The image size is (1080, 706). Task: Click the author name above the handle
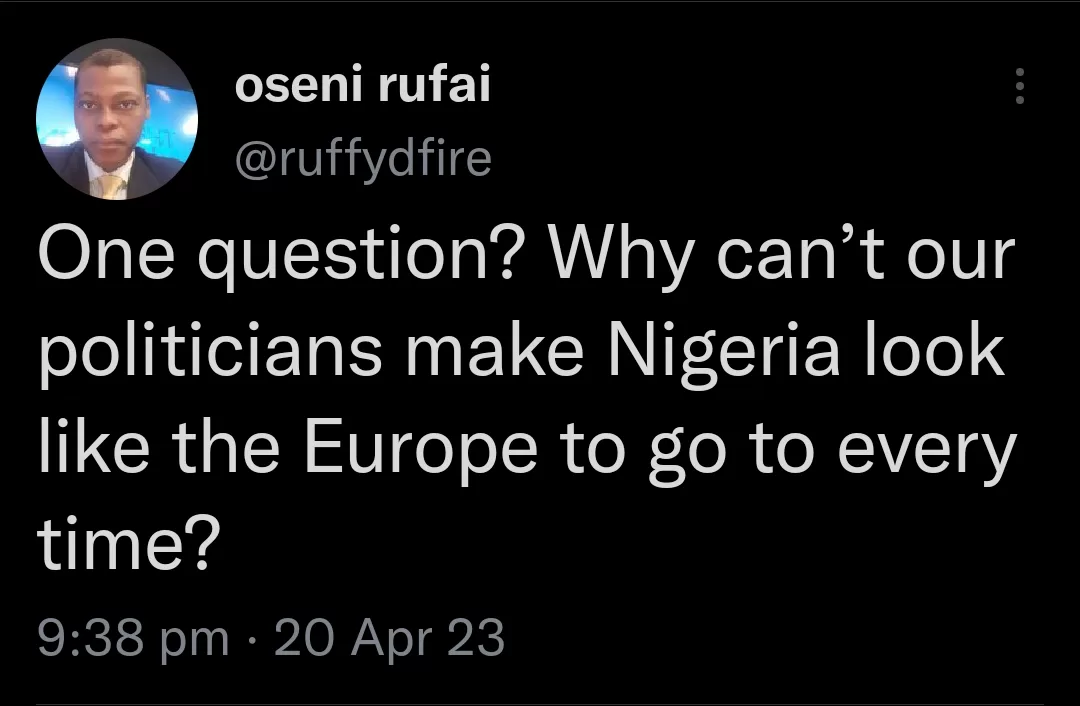point(363,86)
